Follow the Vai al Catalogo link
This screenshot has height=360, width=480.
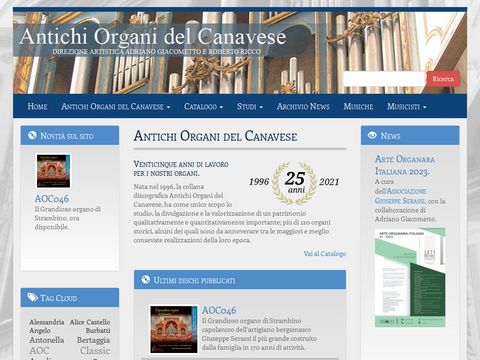click(325, 253)
